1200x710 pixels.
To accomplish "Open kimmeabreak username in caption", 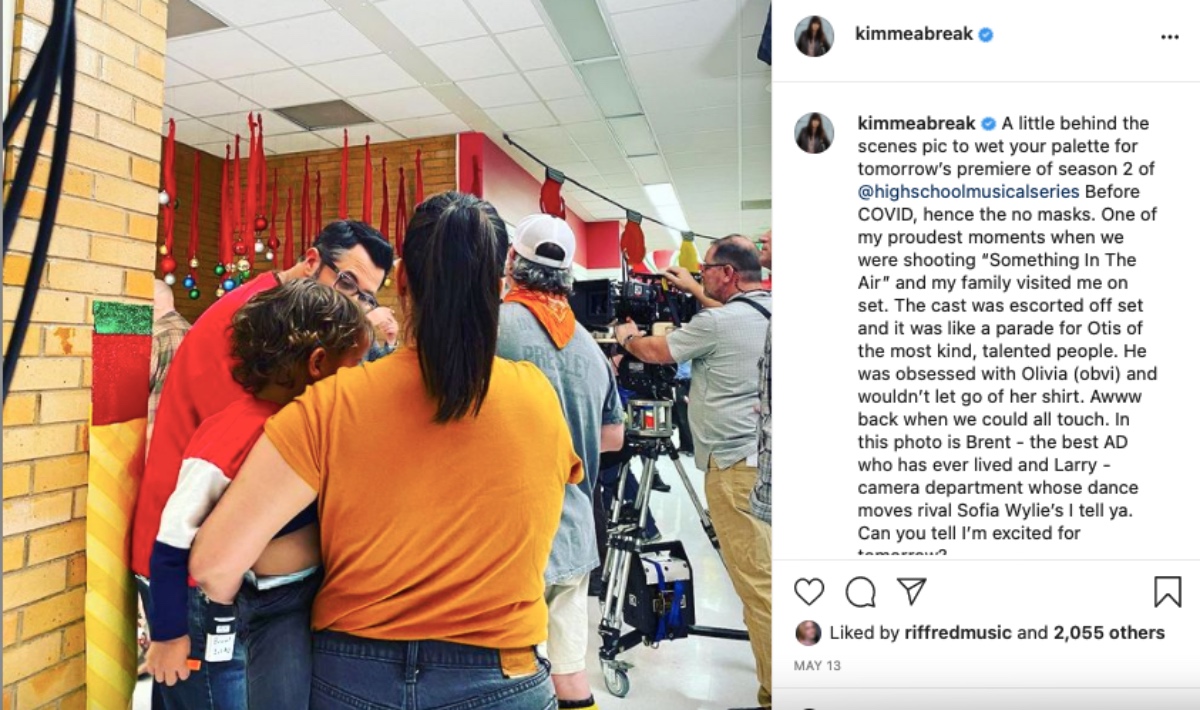I will point(917,124).
